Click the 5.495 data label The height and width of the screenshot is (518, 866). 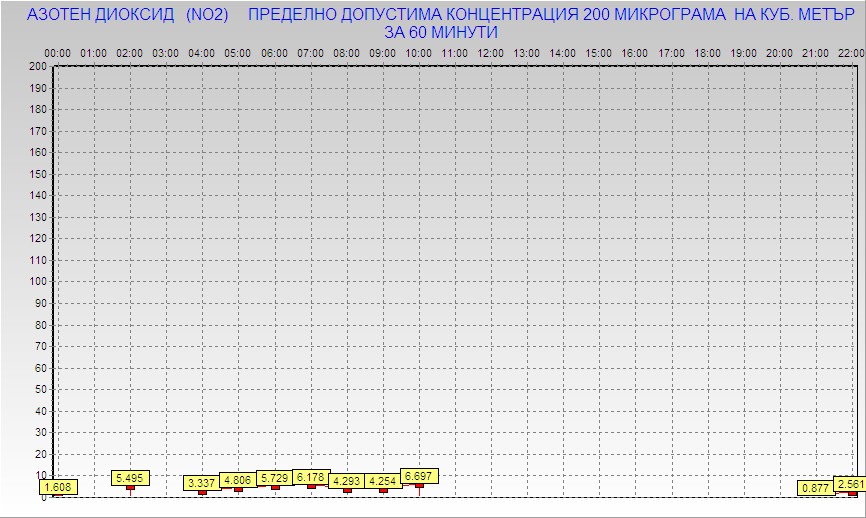(x=130, y=479)
